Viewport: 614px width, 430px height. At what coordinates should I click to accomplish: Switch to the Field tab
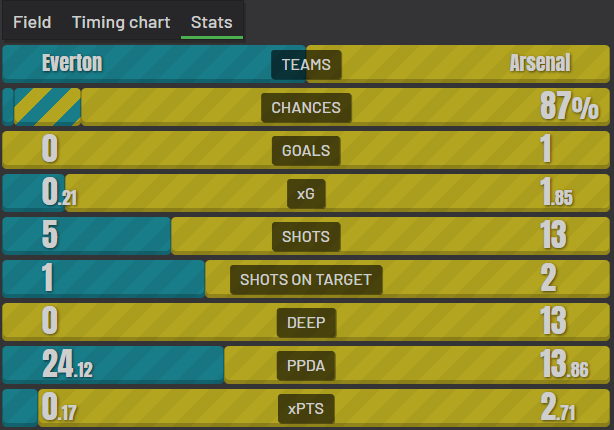click(x=32, y=21)
